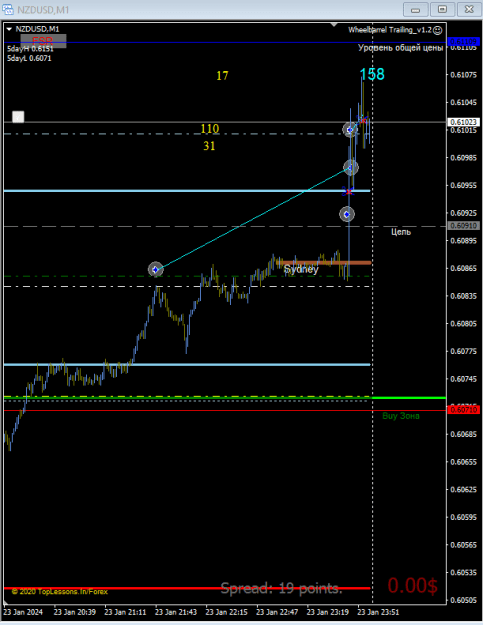Open the one-click trading triangle beside NZDUSD,M1

(9, 29)
